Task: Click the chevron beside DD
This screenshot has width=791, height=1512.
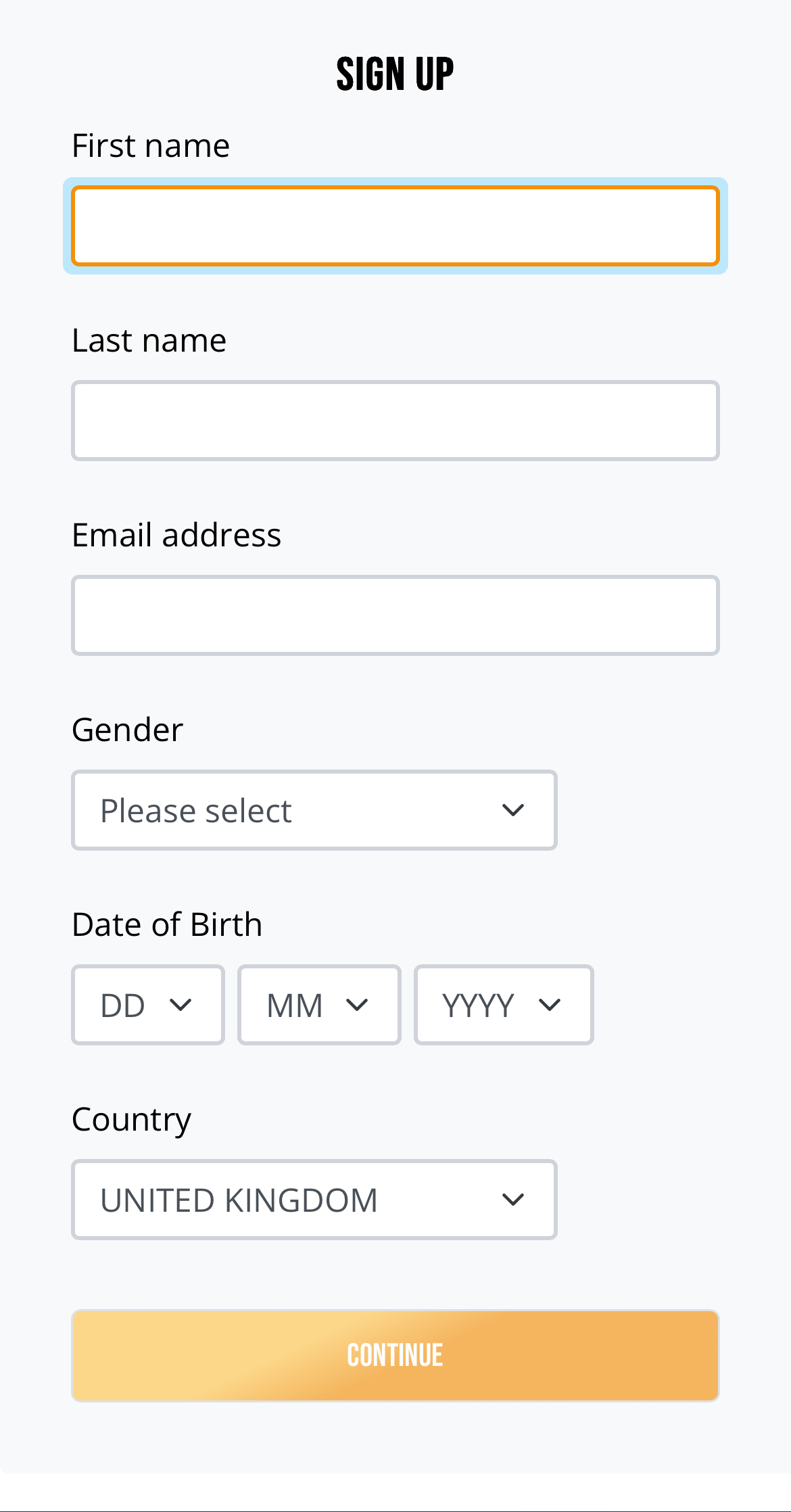Action: tap(181, 1005)
